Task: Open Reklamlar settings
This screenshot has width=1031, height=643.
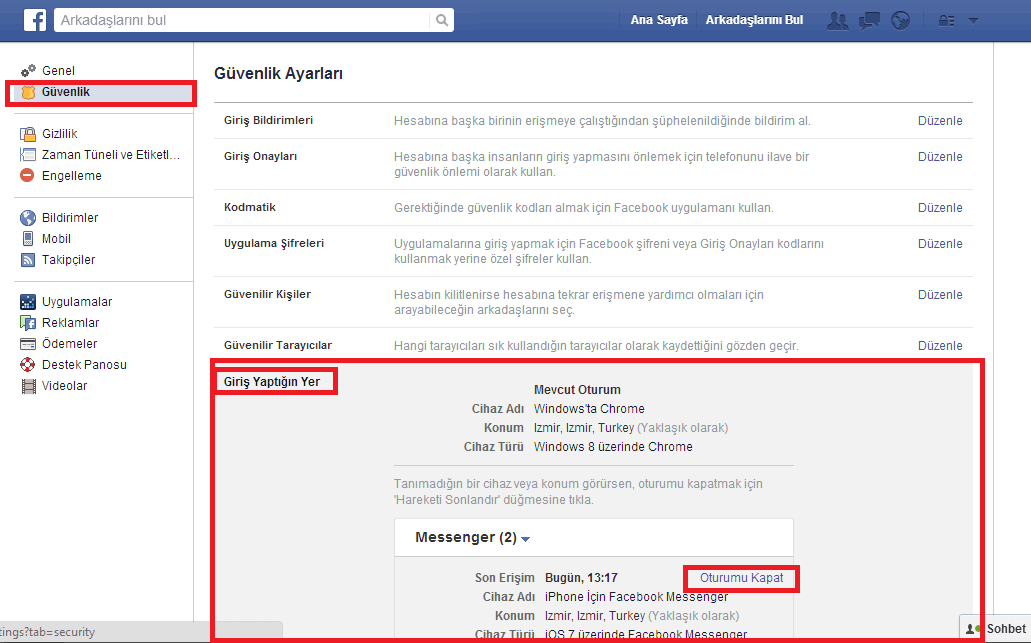Action: point(70,323)
